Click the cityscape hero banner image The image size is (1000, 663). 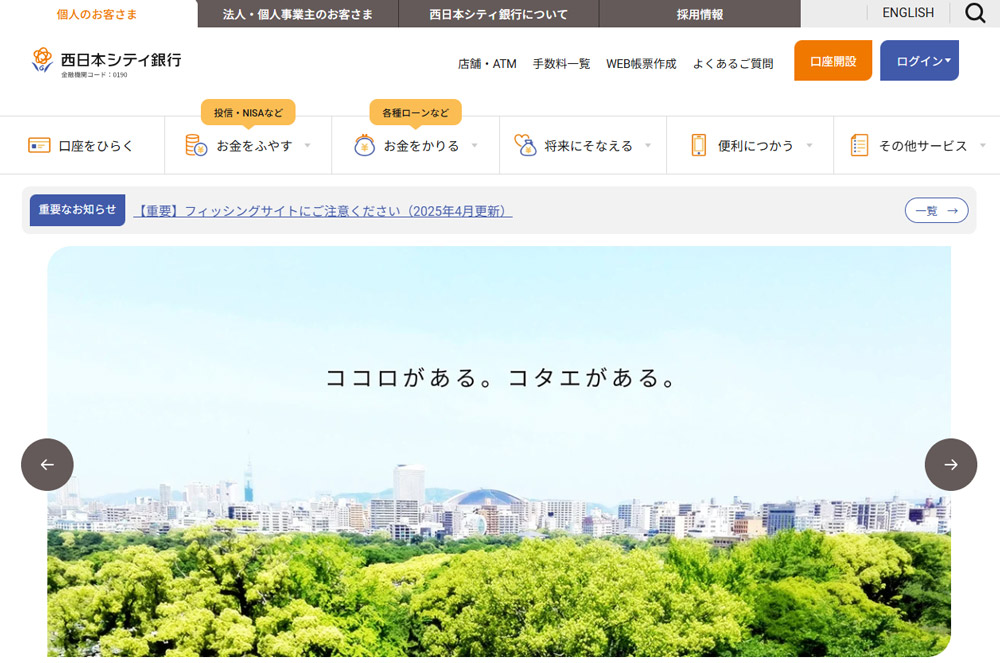pos(499,451)
